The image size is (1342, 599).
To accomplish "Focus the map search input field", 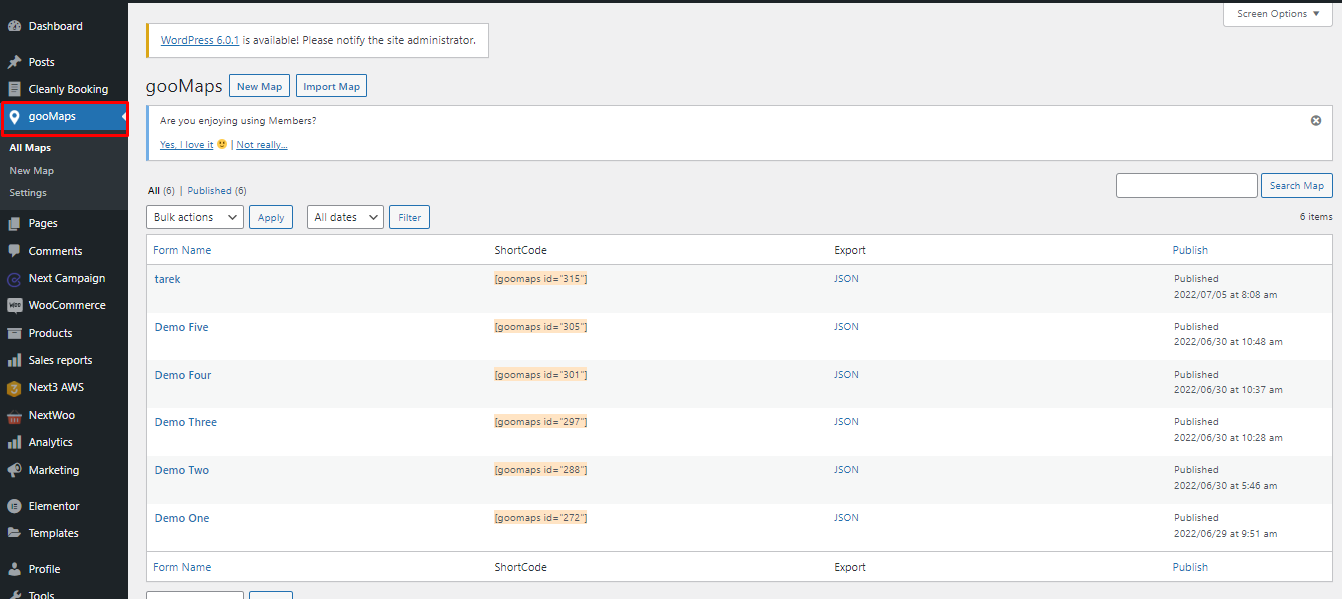I will pos(1187,185).
